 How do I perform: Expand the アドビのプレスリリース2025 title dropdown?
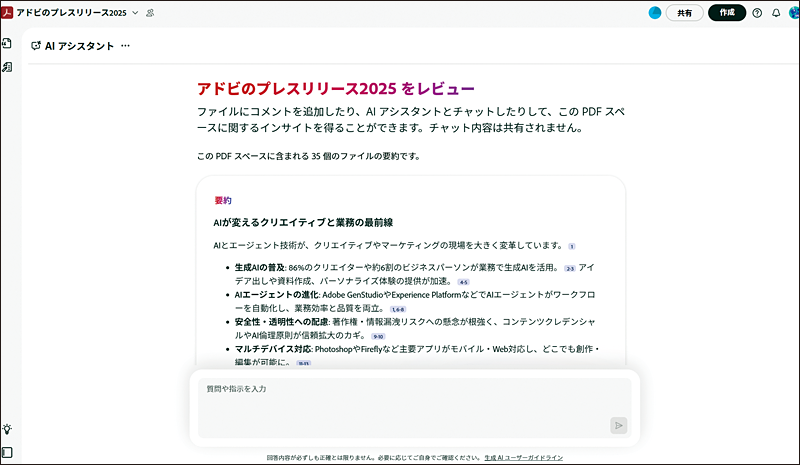tap(135, 13)
